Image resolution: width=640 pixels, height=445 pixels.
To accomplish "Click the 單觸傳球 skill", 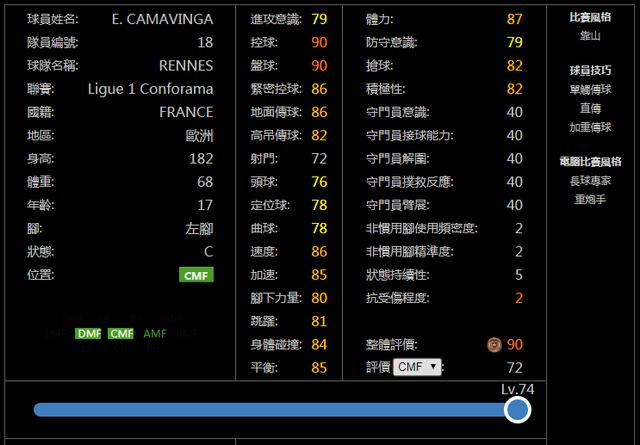I will 590,89.
